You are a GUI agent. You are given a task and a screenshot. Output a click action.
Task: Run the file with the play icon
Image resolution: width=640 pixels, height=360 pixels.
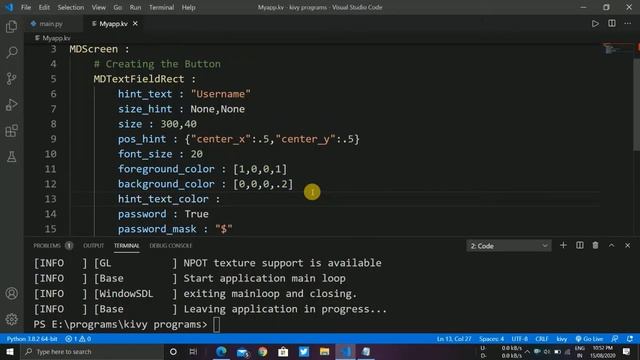pos(595,24)
